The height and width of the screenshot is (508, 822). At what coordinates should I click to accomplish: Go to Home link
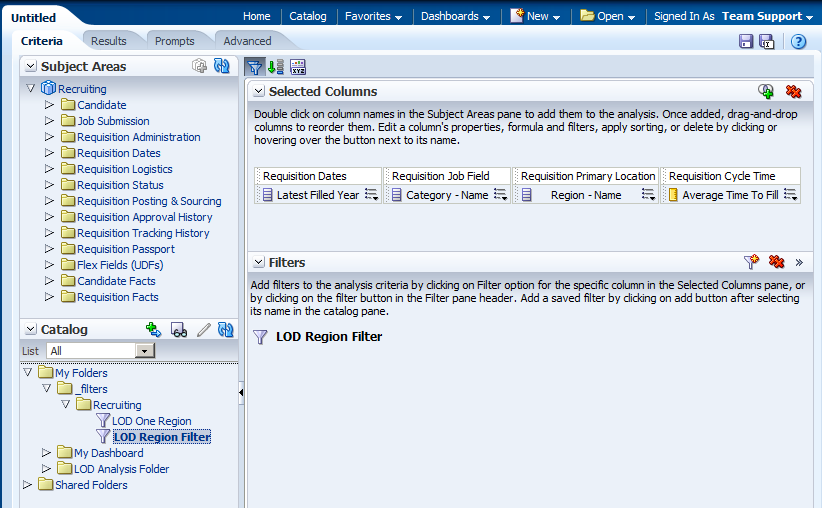[x=256, y=16]
